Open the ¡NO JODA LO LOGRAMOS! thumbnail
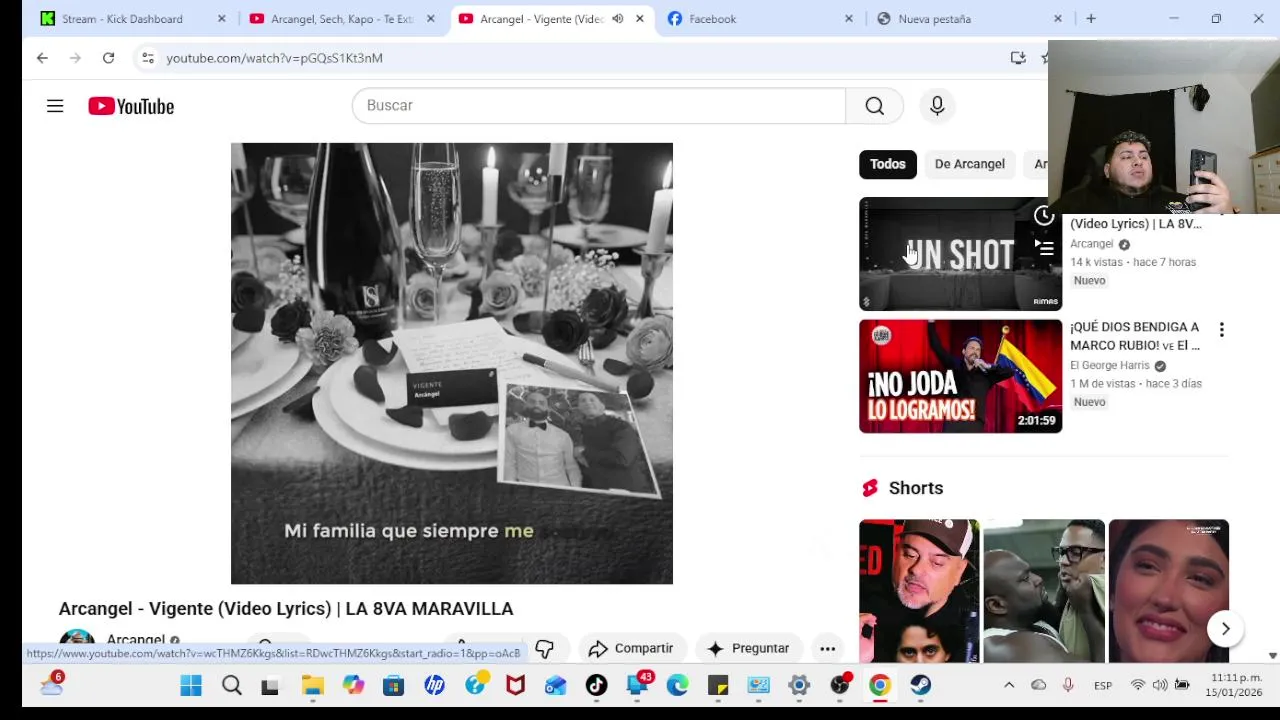The height and width of the screenshot is (720, 1280). (960, 376)
